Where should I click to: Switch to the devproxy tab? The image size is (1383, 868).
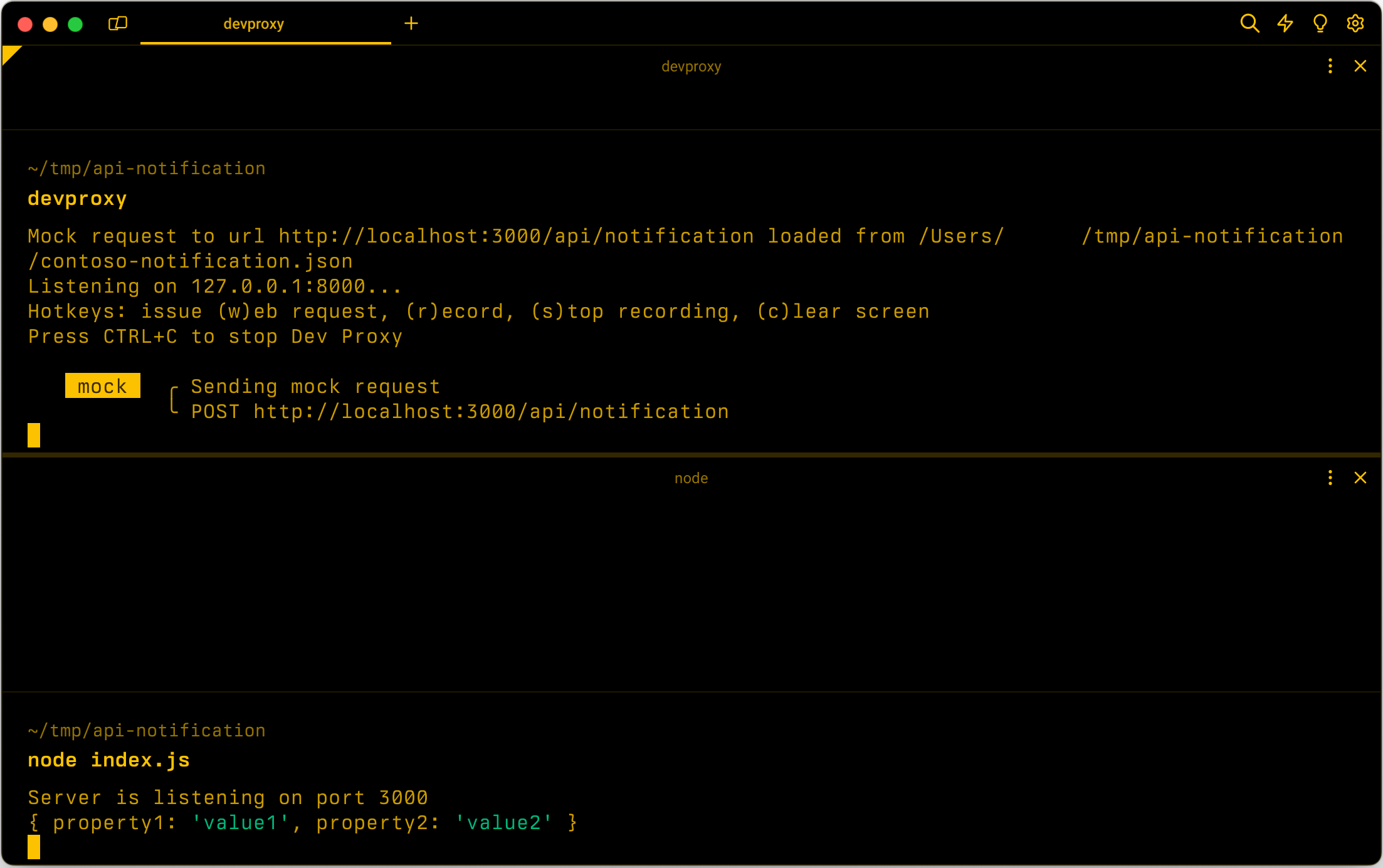point(254,24)
